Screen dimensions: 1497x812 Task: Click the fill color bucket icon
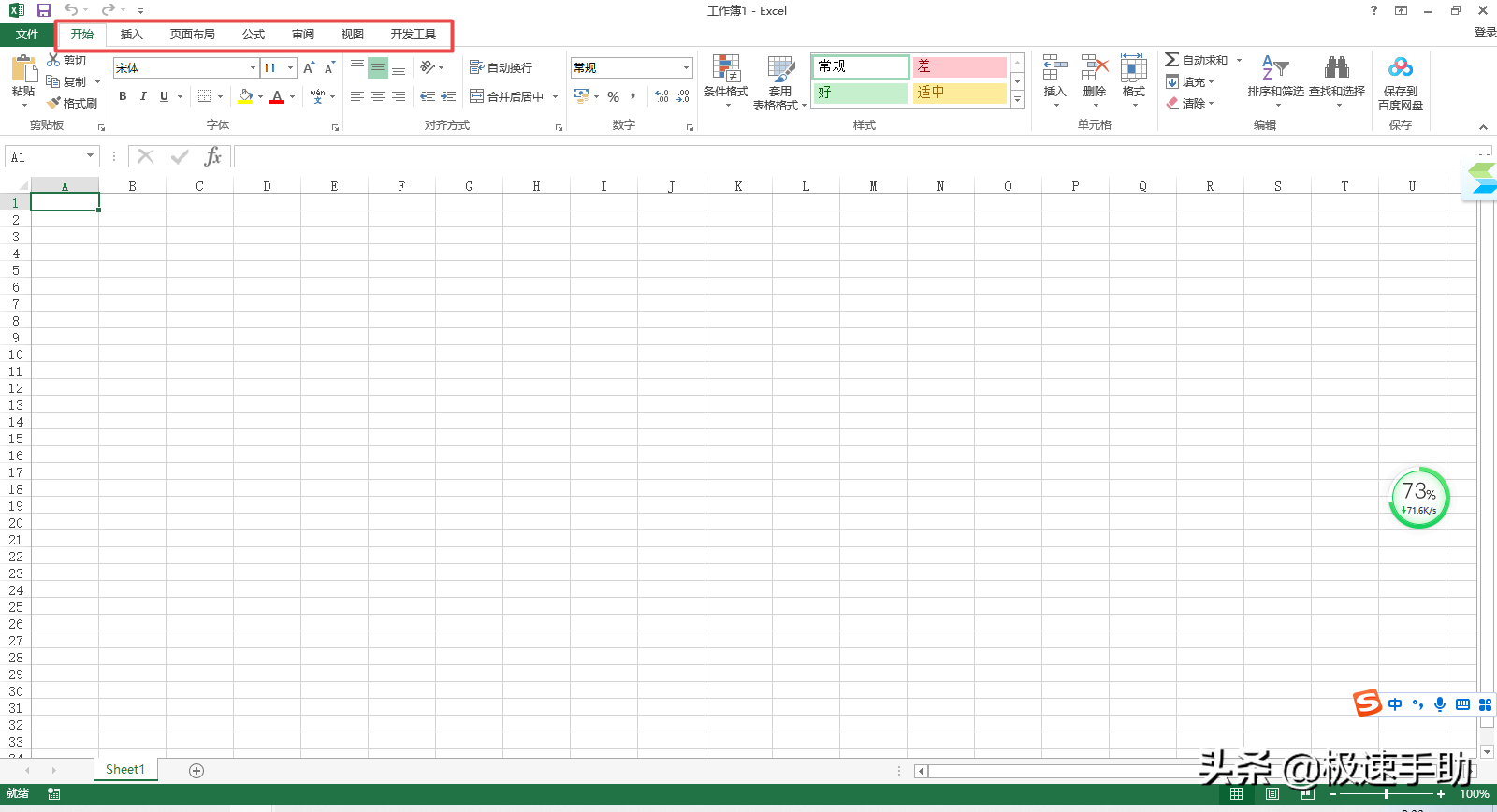(x=245, y=96)
